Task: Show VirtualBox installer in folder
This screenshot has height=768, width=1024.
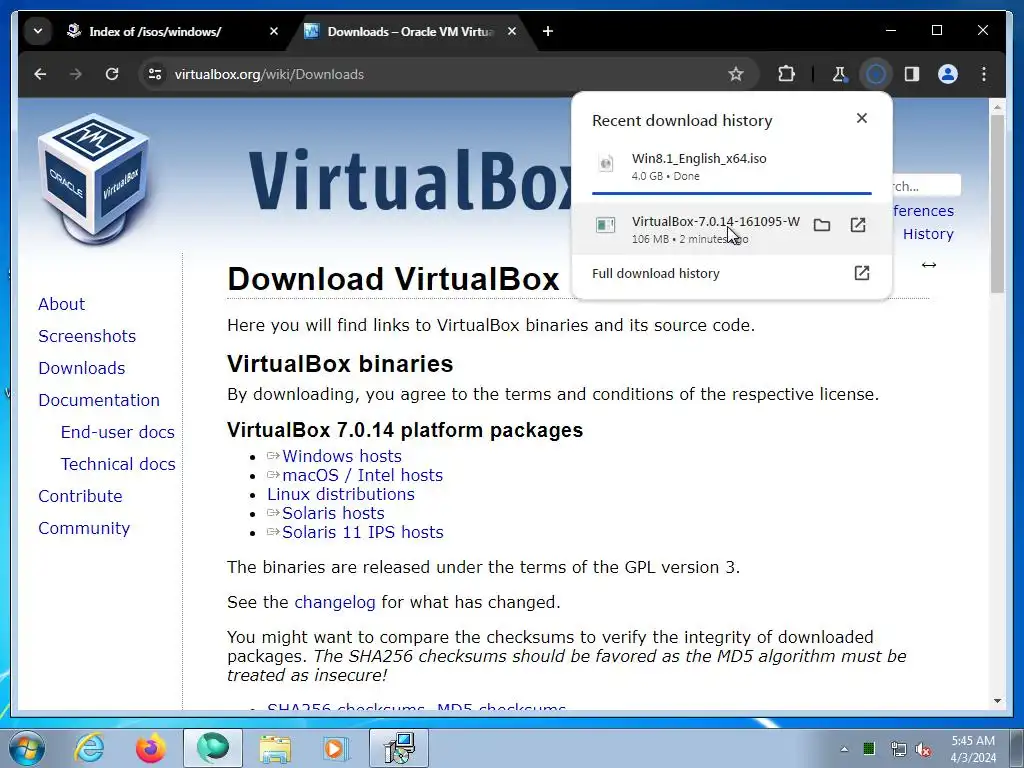Action: pyautogui.click(x=822, y=225)
